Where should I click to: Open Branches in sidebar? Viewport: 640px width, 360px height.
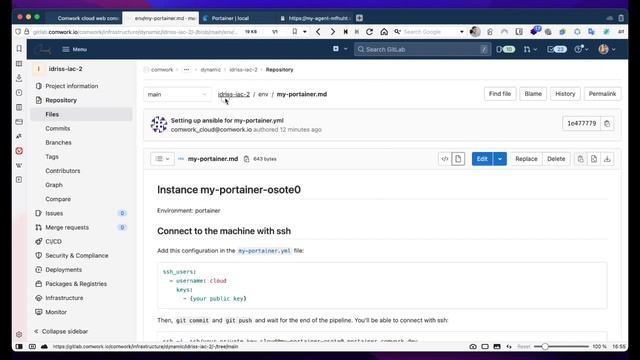pos(58,142)
